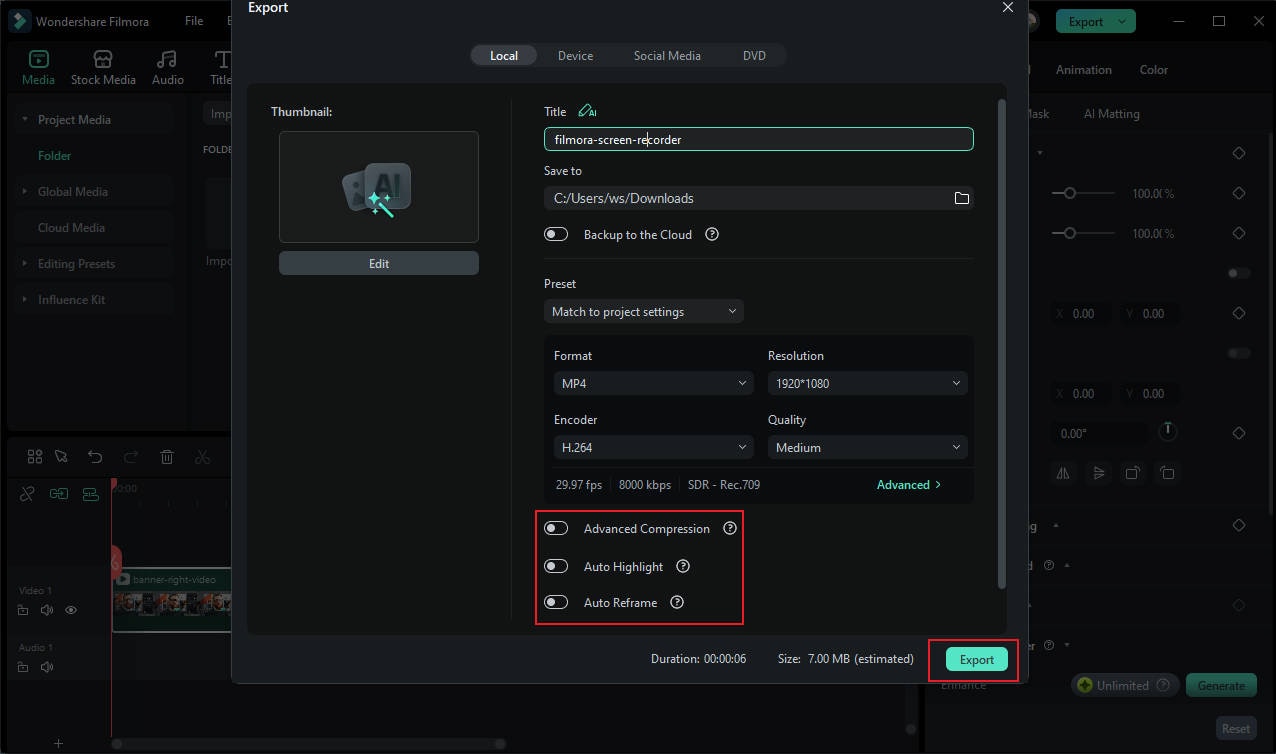Click the help icon next to Unlimited
1276x754 pixels.
(x=1162, y=685)
